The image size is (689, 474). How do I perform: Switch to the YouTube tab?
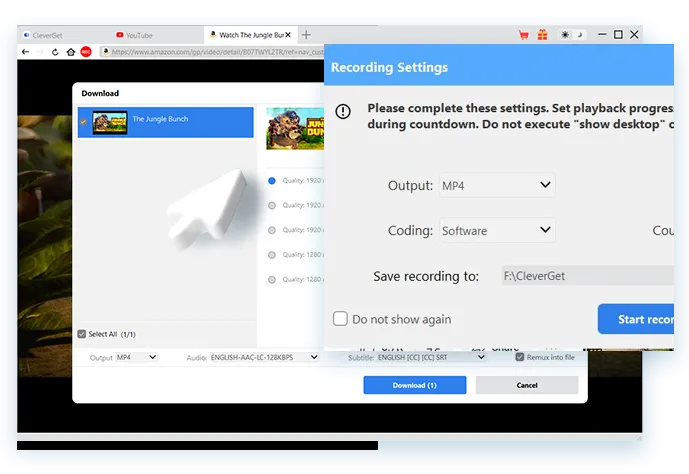(134, 35)
